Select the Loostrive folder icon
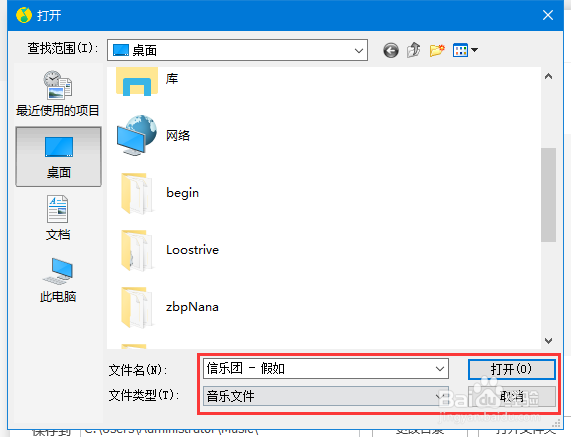The height and width of the screenshot is (437, 571). click(x=137, y=250)
